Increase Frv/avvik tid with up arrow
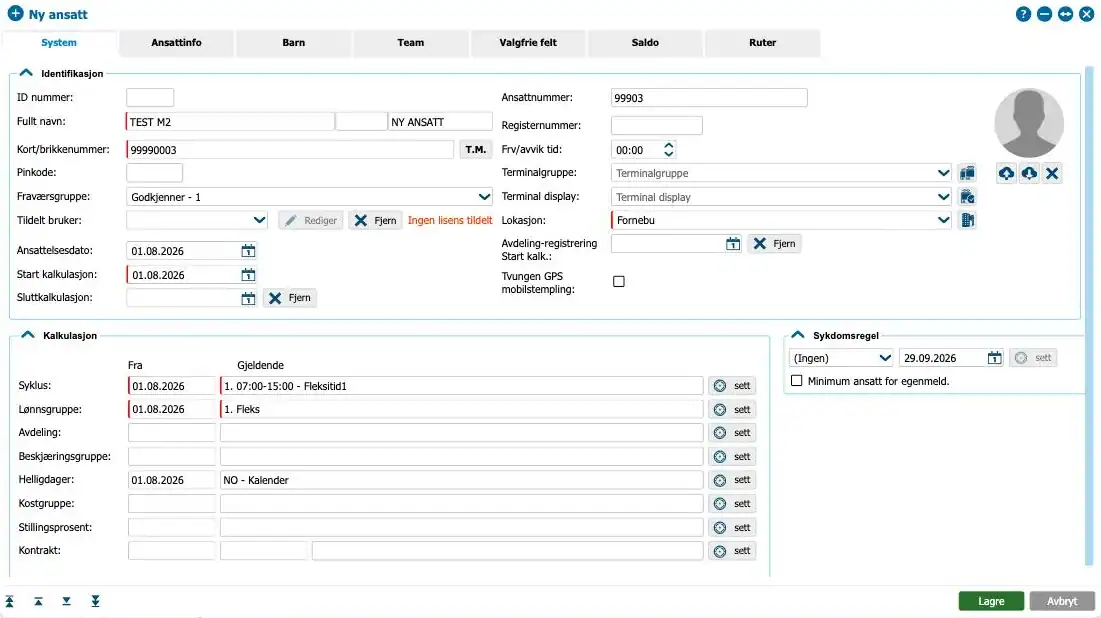This screenshot has width=1101, height=618. tap(668, 145)
